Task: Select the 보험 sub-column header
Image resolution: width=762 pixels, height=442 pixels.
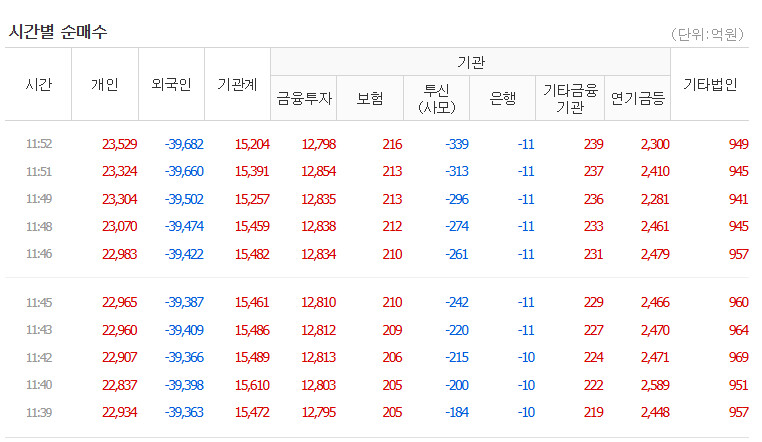Action: pos(370,99)
